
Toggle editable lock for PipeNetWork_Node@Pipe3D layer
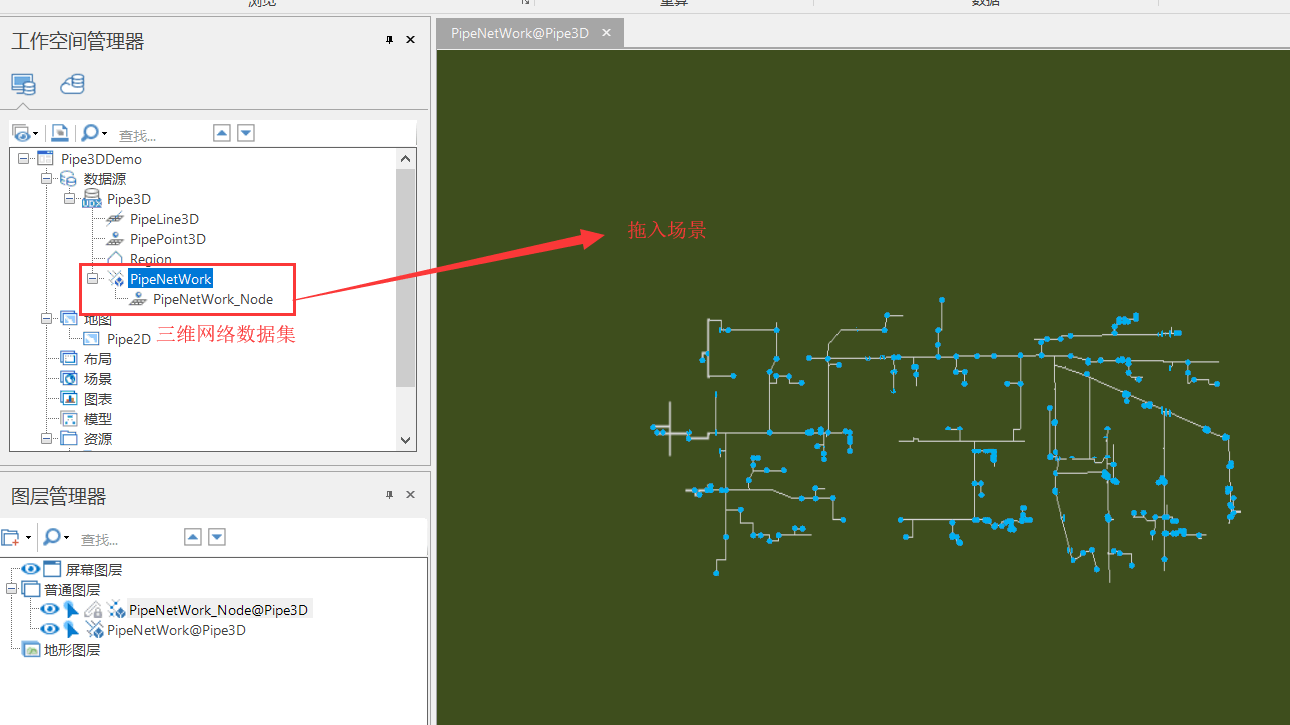[x=93, y=609]
